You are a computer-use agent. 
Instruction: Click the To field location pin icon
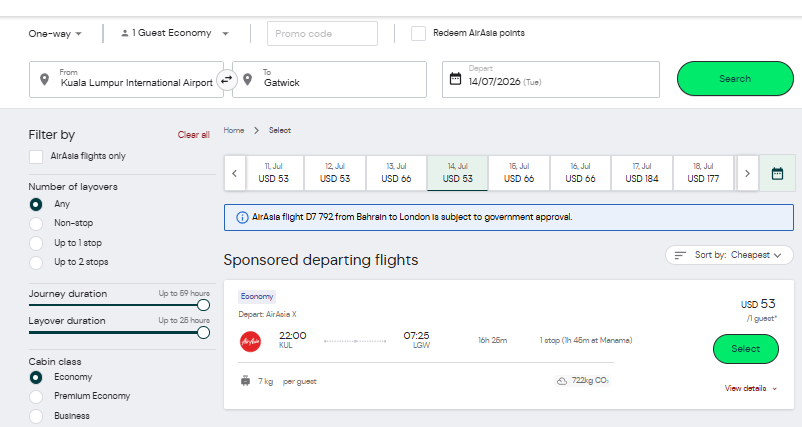[x=248, y=80]
